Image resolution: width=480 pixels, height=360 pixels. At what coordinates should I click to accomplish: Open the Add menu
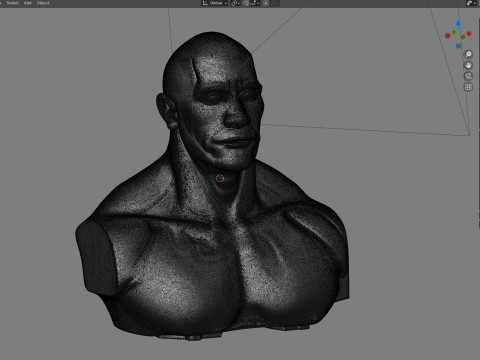[28, 3]
